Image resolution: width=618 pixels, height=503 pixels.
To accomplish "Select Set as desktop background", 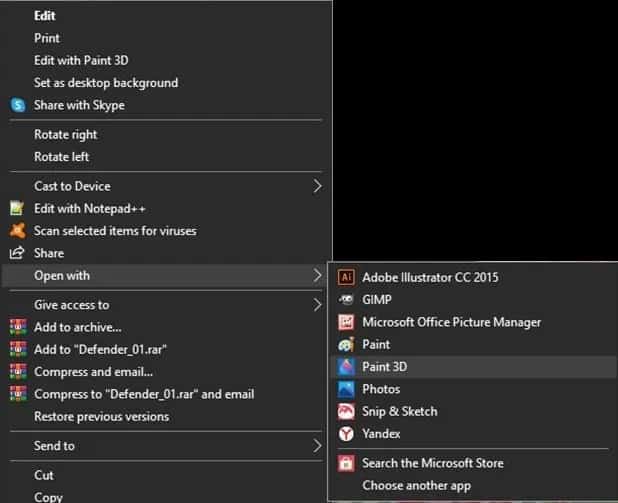I will pos(106,83).
